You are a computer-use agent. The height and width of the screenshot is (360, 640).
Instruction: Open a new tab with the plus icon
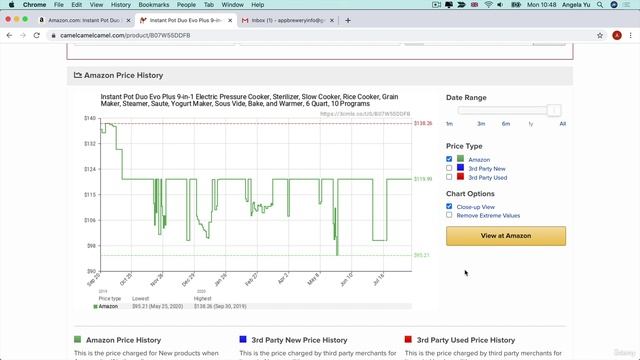point(348,20)
